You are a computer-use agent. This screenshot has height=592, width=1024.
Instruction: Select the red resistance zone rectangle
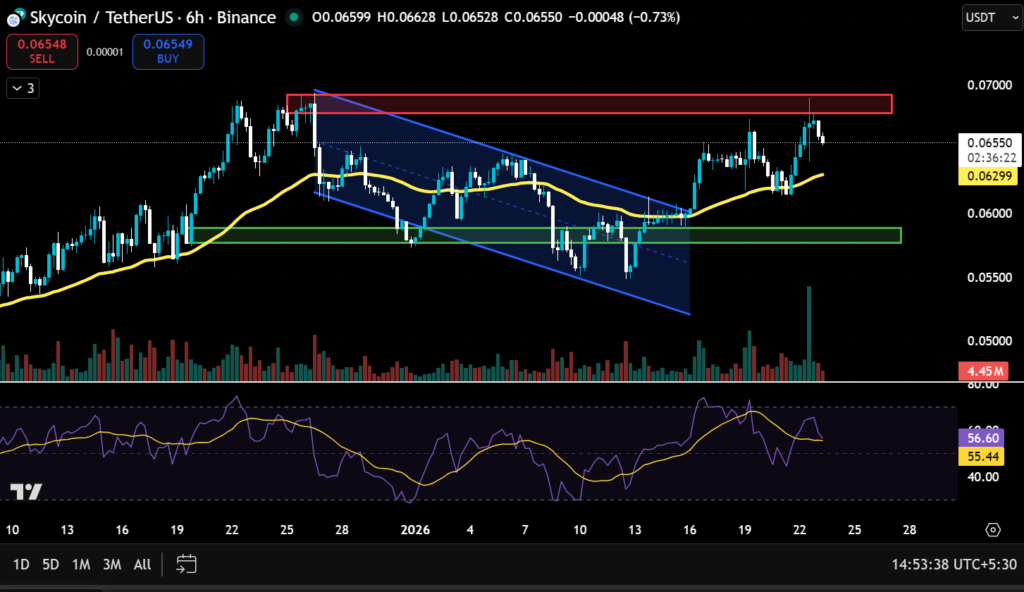[x=588, y=104]
